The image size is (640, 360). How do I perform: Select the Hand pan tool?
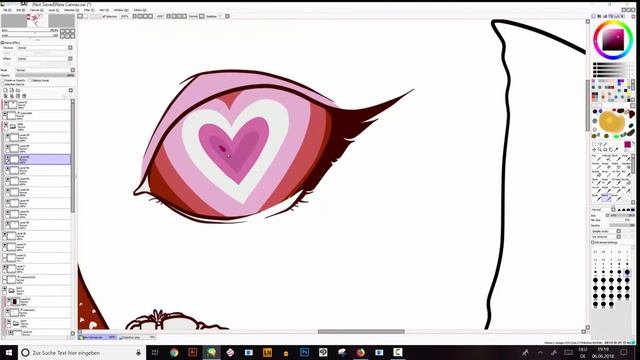click(611, 150)
